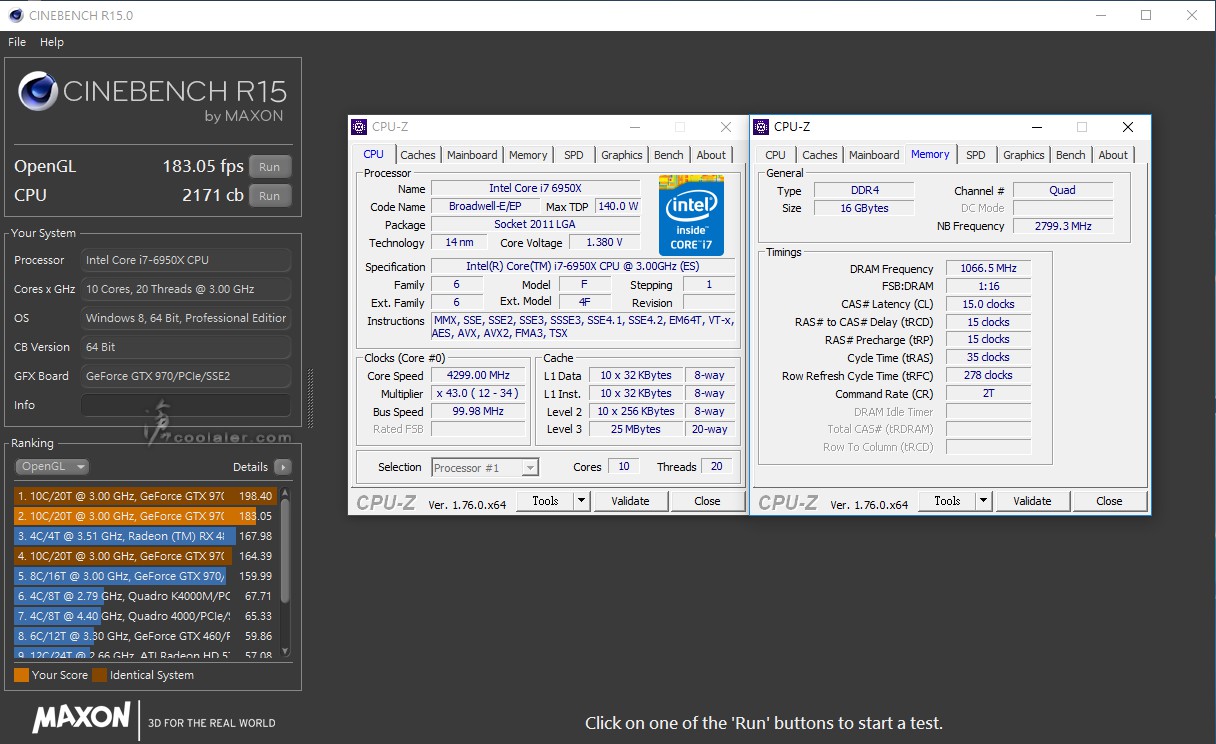
Task: Select the SPD tab in the CPU window
Action: [574, 155]
